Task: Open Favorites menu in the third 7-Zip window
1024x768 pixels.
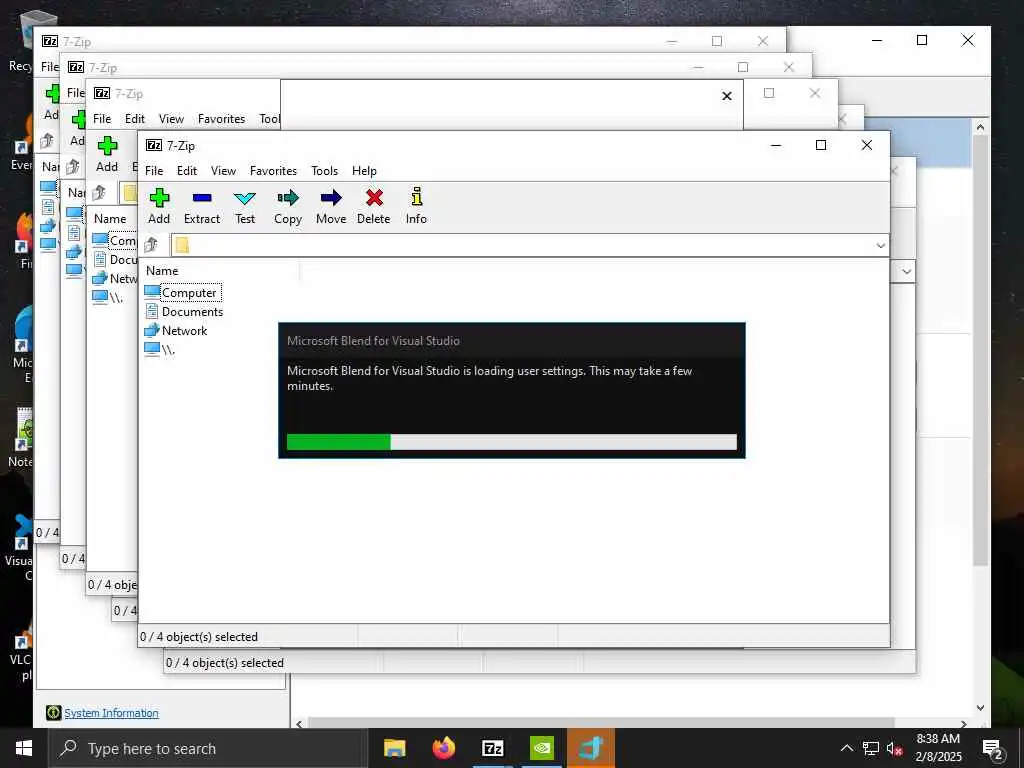Action: 221,119
